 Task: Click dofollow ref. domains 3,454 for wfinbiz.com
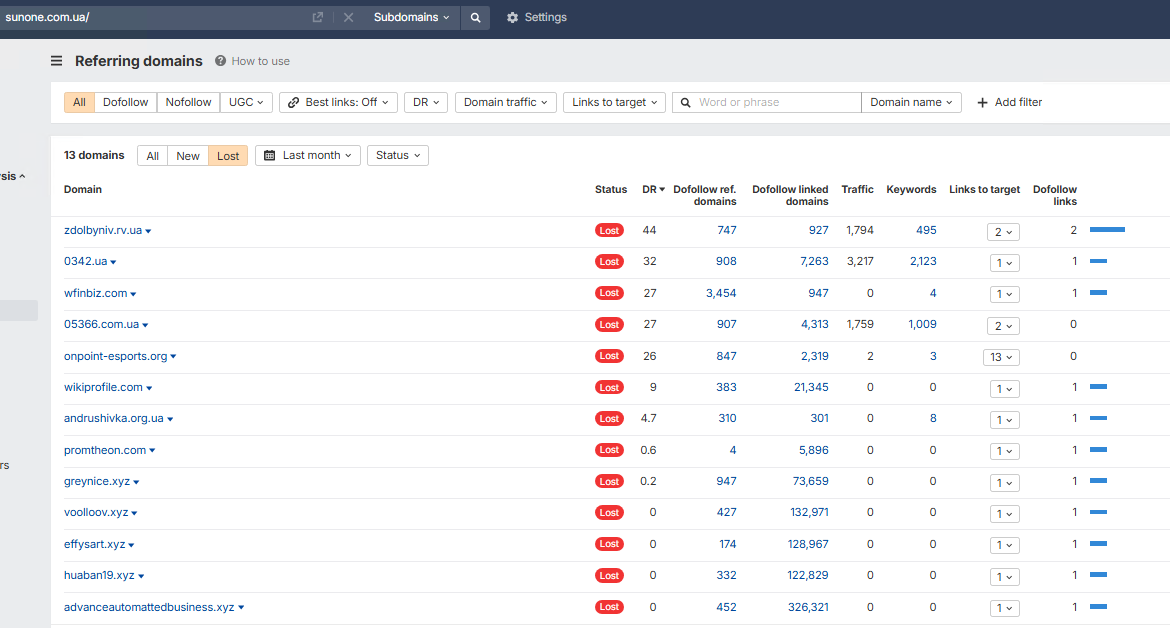coord(721,293)
